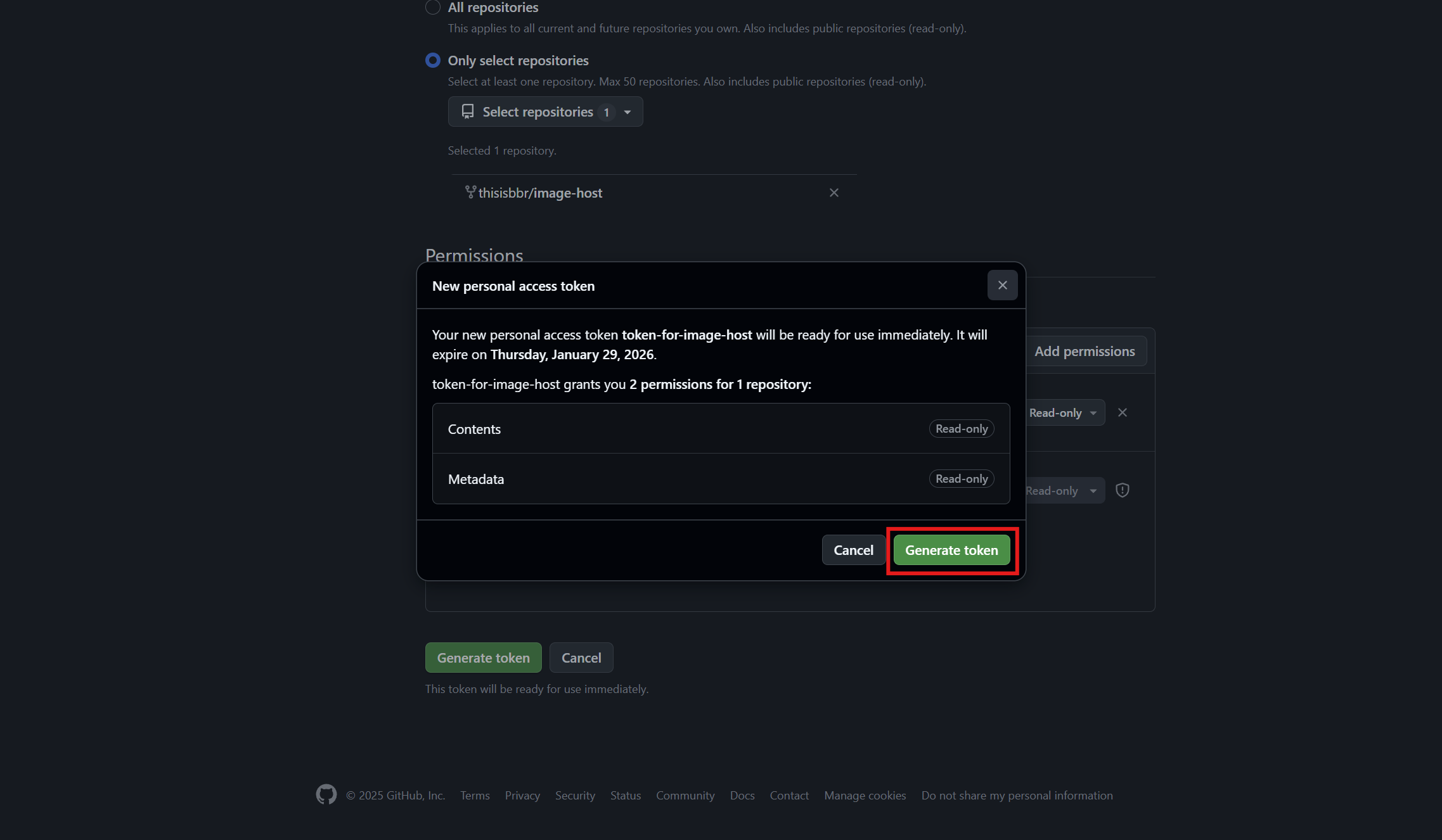Click the repository book icon on Select repositories
1442x840 pixels.
click(467, 111)
